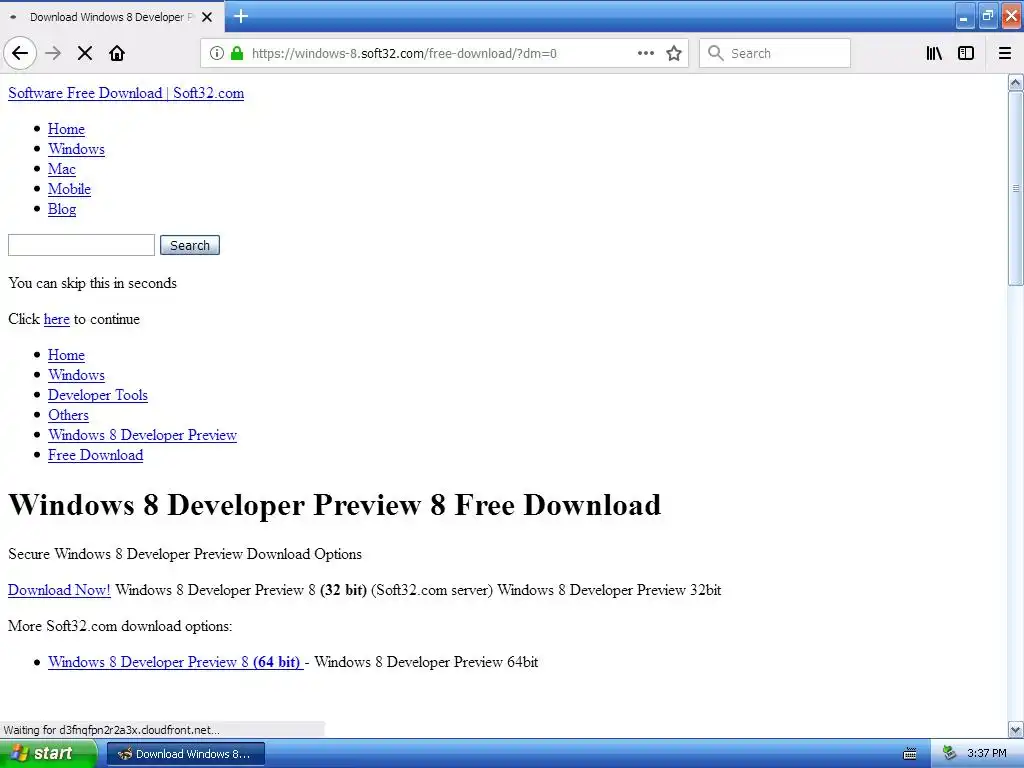
Task: Open the Library bookshelf icon
Action: click(x=934, y=53)
